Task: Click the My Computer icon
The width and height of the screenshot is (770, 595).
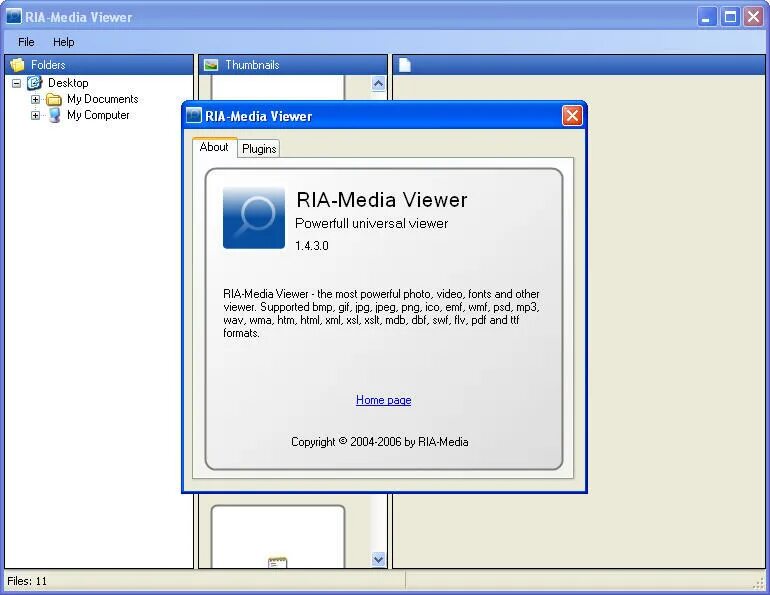Action: click(55, 115)
